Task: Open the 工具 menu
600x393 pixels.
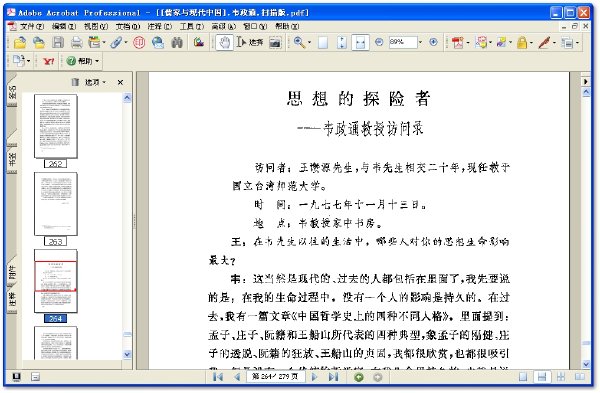Action: pos(192,26)
